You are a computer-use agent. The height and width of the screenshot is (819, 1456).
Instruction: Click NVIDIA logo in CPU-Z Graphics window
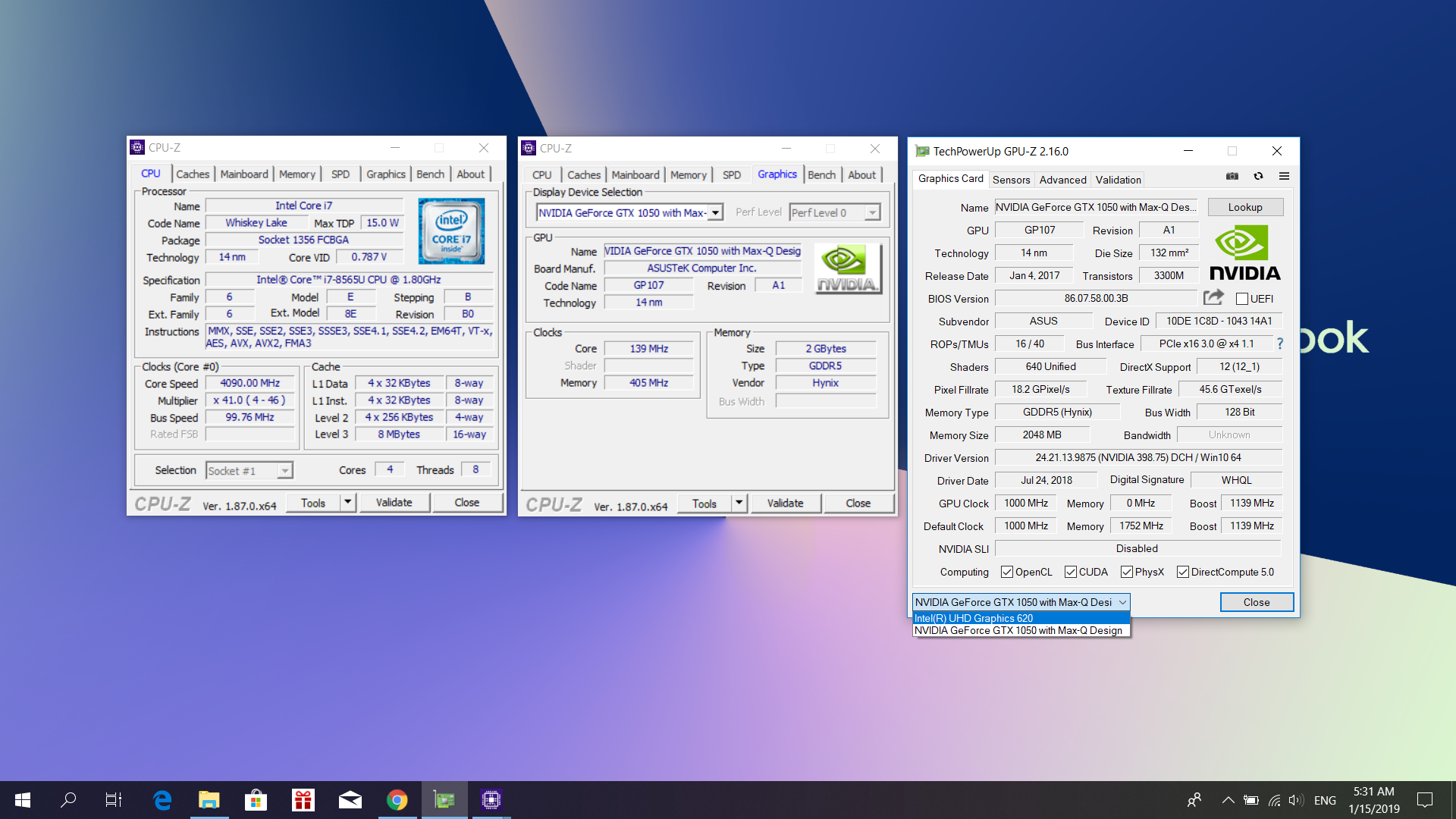click(x=848, y=268)
